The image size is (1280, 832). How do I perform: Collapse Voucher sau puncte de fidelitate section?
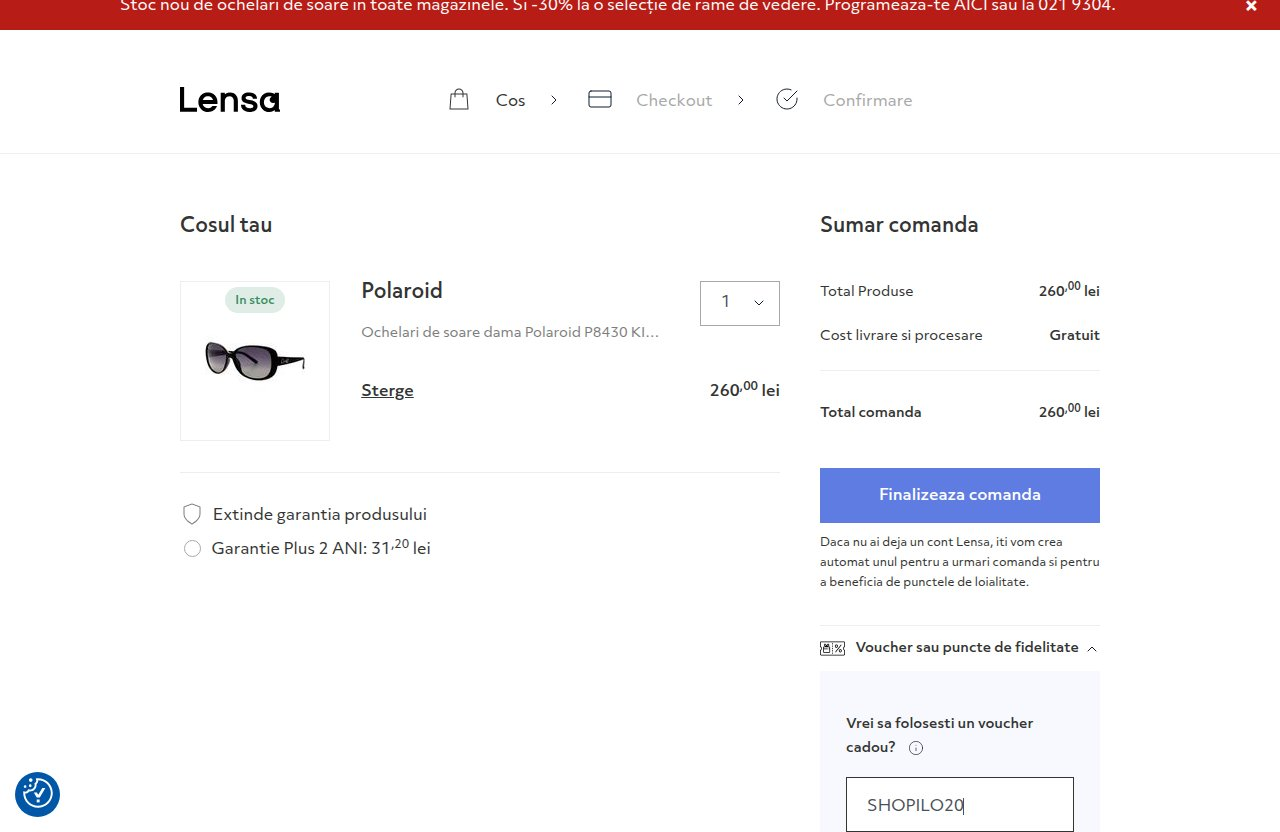click(960, 647)
